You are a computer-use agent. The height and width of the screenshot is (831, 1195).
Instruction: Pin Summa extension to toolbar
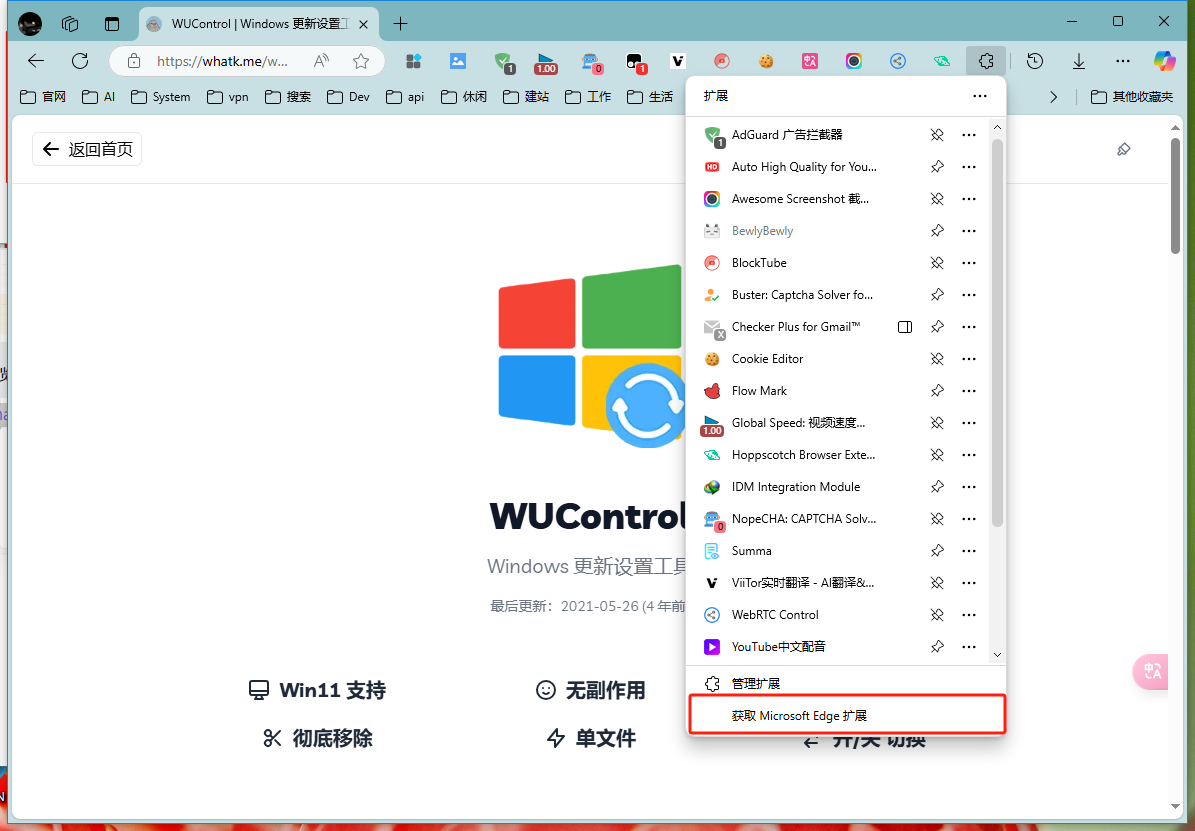tap(937, 551)
